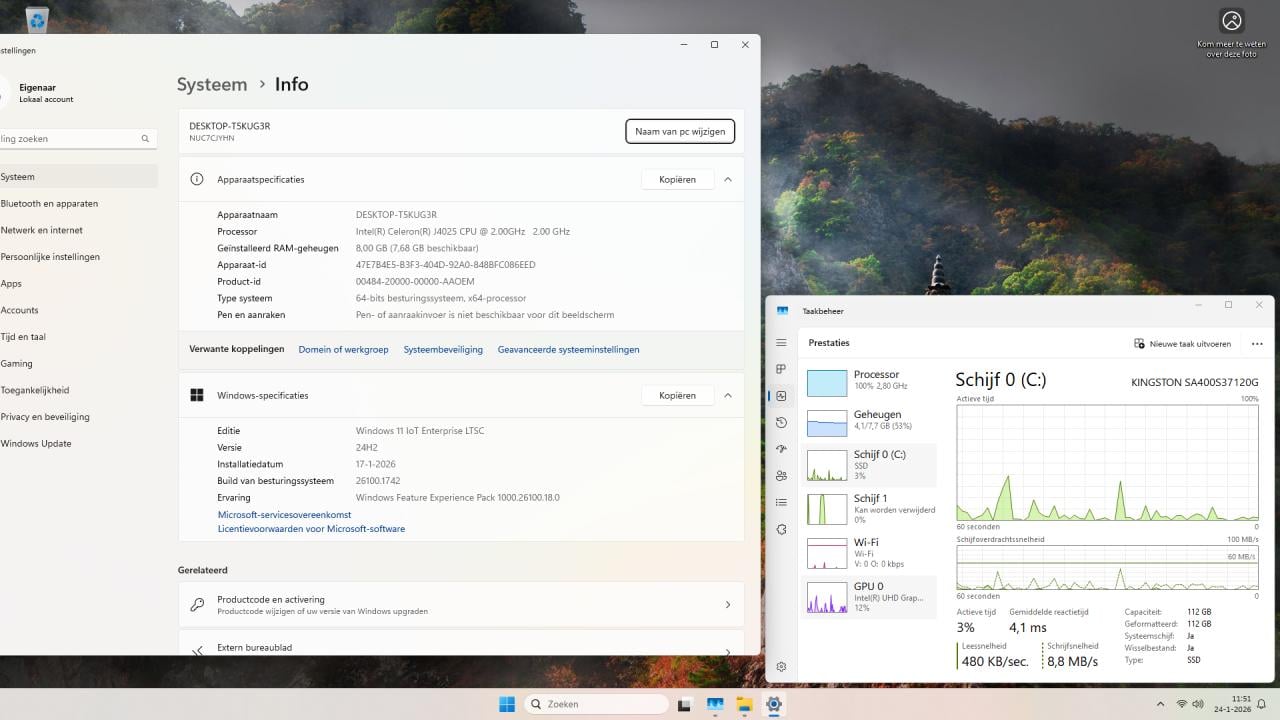Open Services puzzle icon in Task Manager
Viewport: 1280px width, 720px height.
(781, 529)
